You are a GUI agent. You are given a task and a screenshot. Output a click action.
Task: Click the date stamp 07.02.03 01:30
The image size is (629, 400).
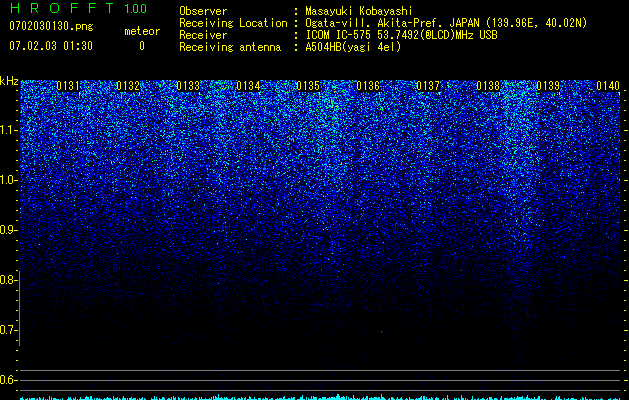(x=51, y=46)
